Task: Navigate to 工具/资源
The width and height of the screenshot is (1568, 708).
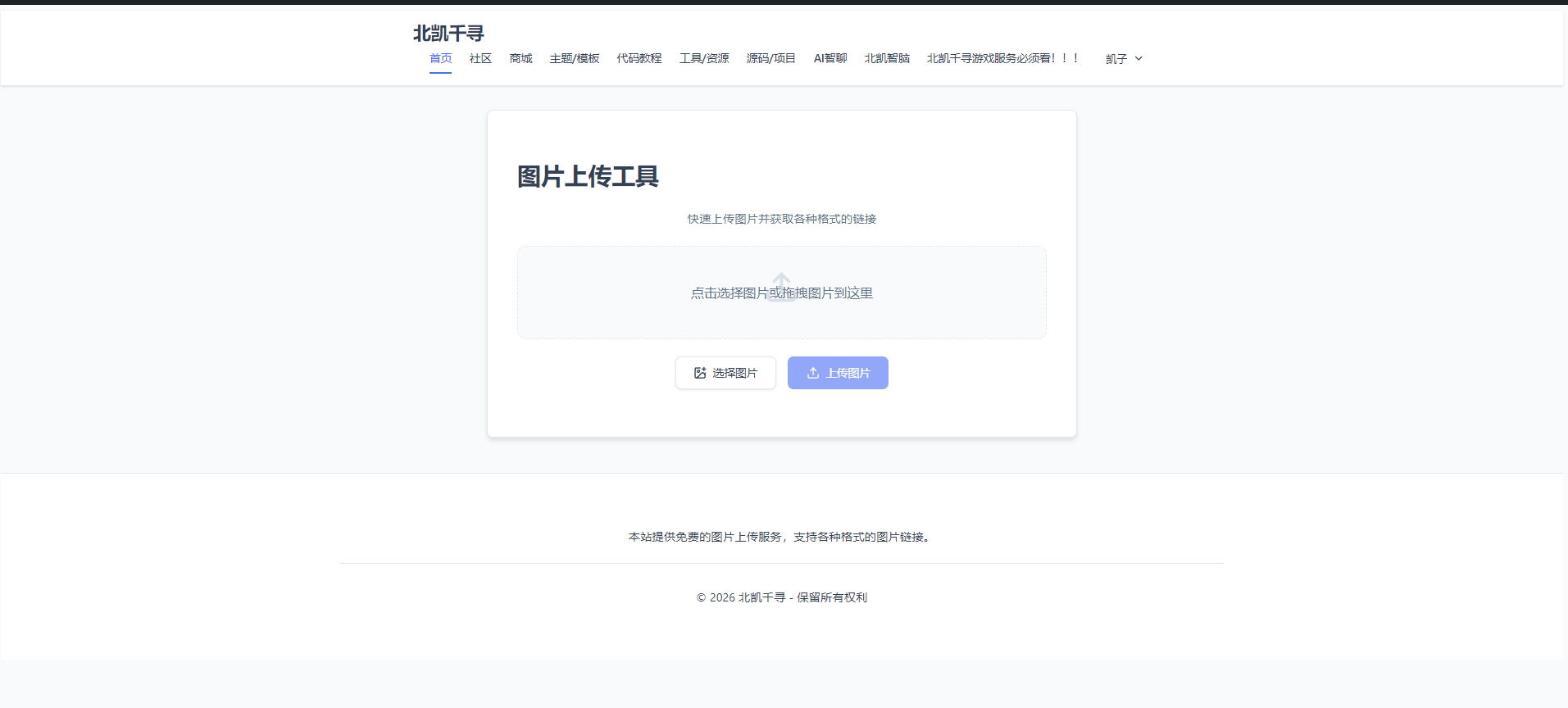Action: click(704, 58)
